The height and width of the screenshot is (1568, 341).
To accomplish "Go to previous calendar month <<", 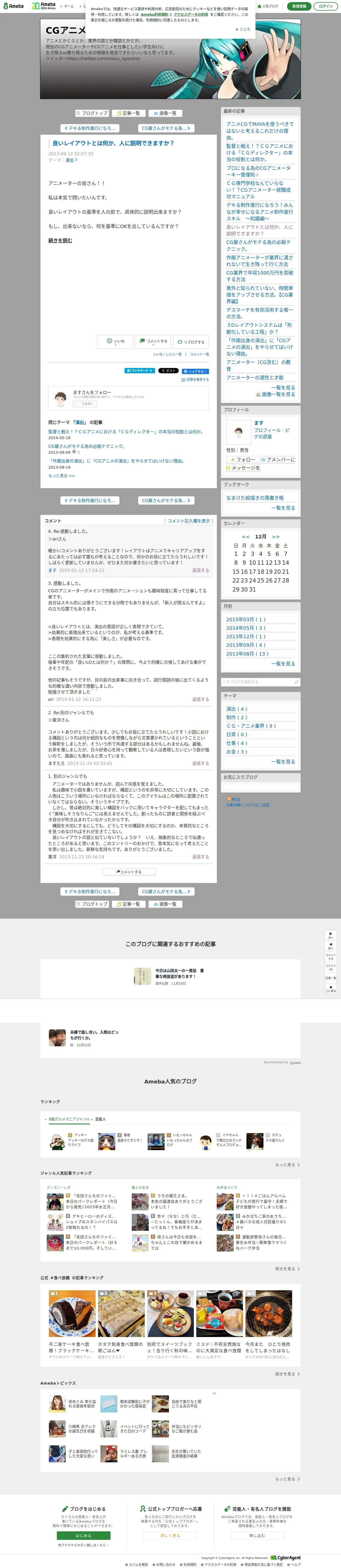I will click(x=246, y=537).
